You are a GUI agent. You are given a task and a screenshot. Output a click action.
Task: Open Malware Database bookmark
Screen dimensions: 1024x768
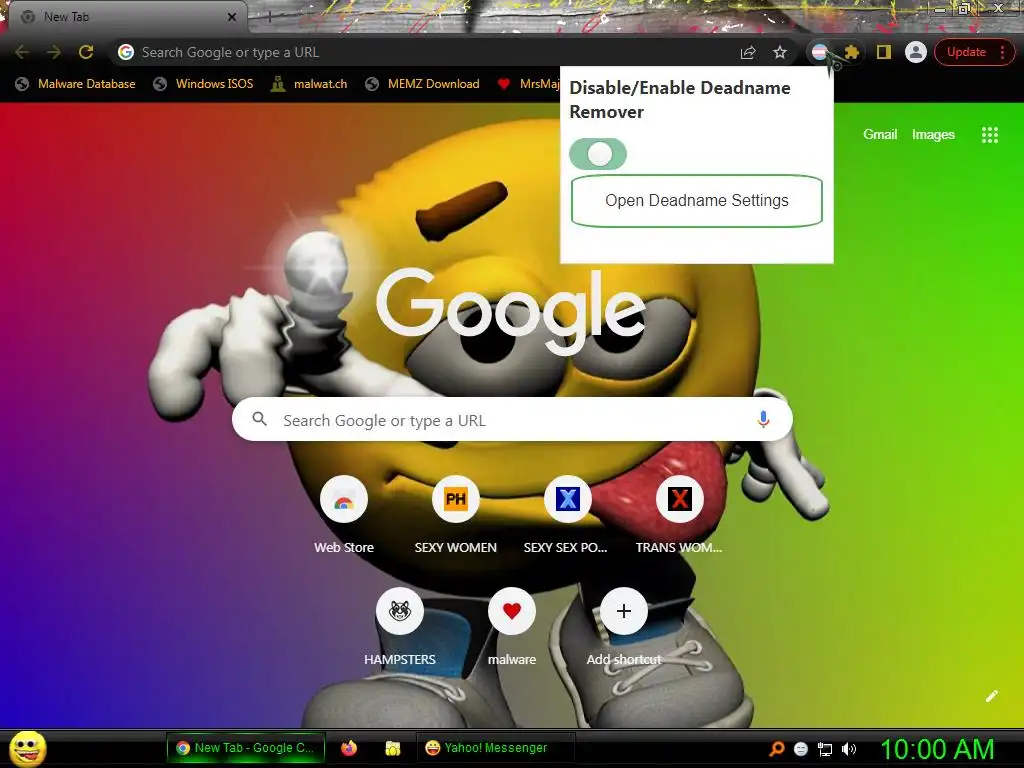tap(76, 84)
